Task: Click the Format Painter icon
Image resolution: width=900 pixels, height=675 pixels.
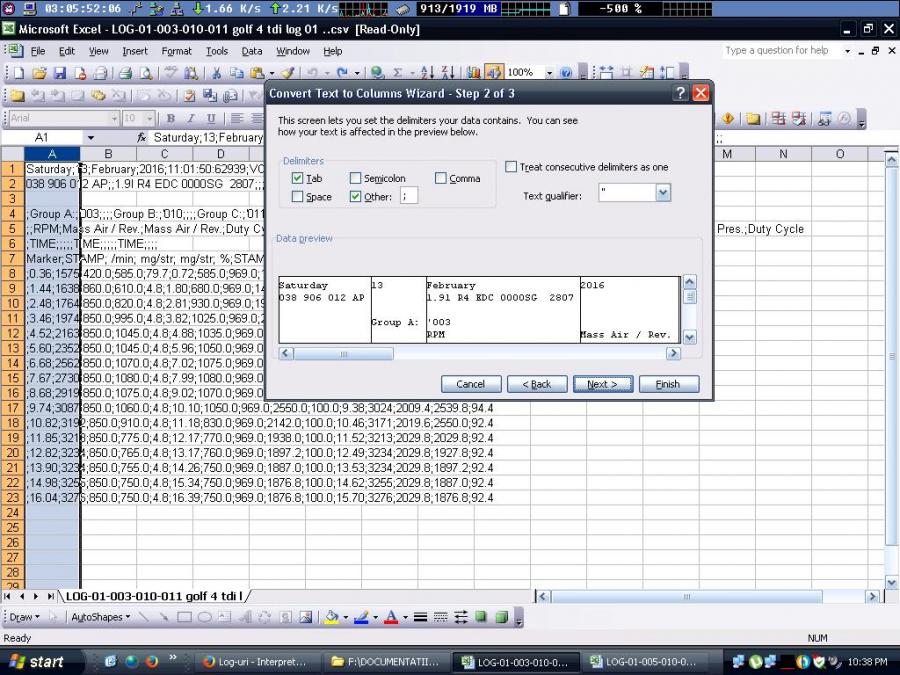Action: point(287,72)
